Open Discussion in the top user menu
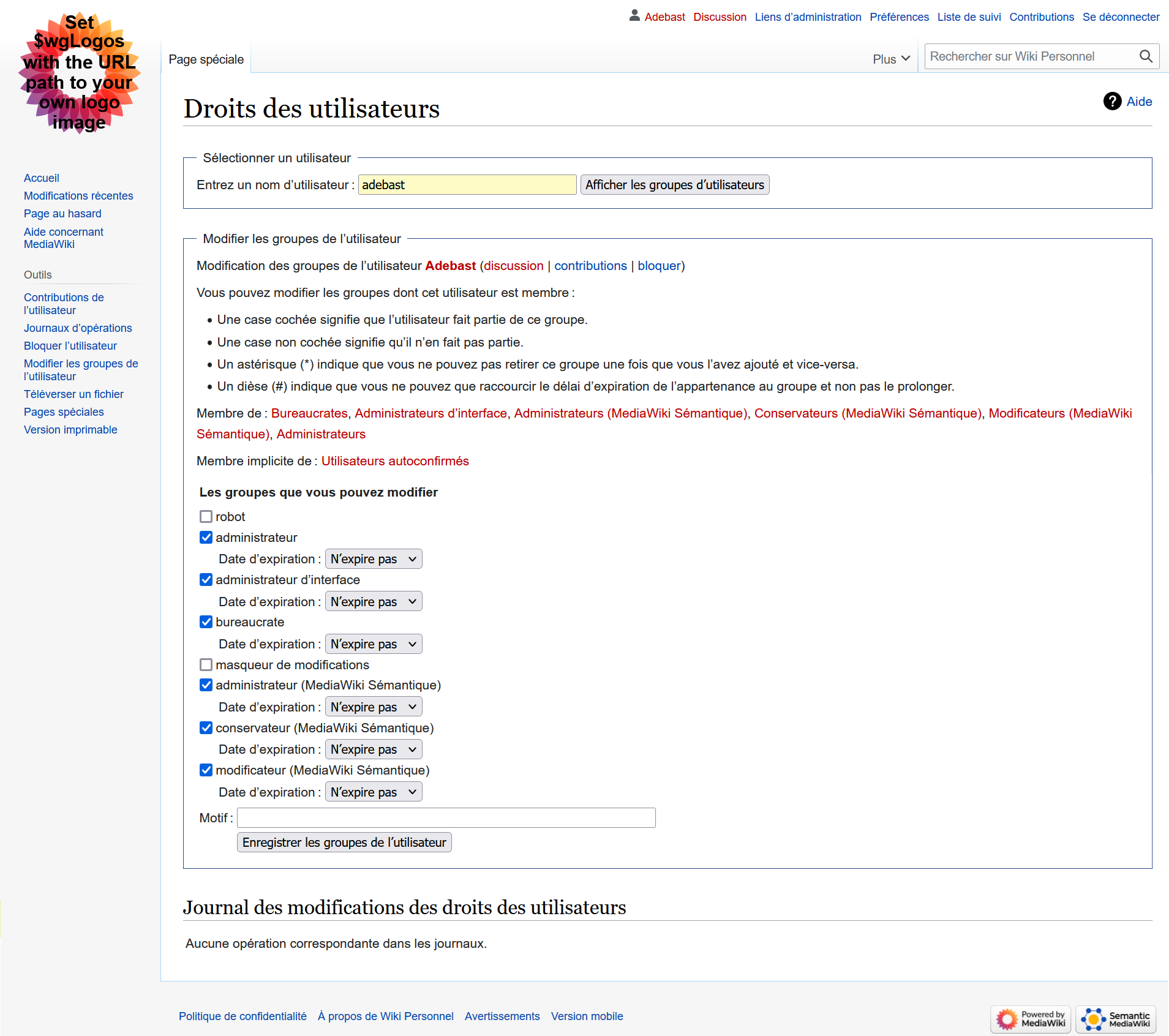 click(x=720, y=17)
